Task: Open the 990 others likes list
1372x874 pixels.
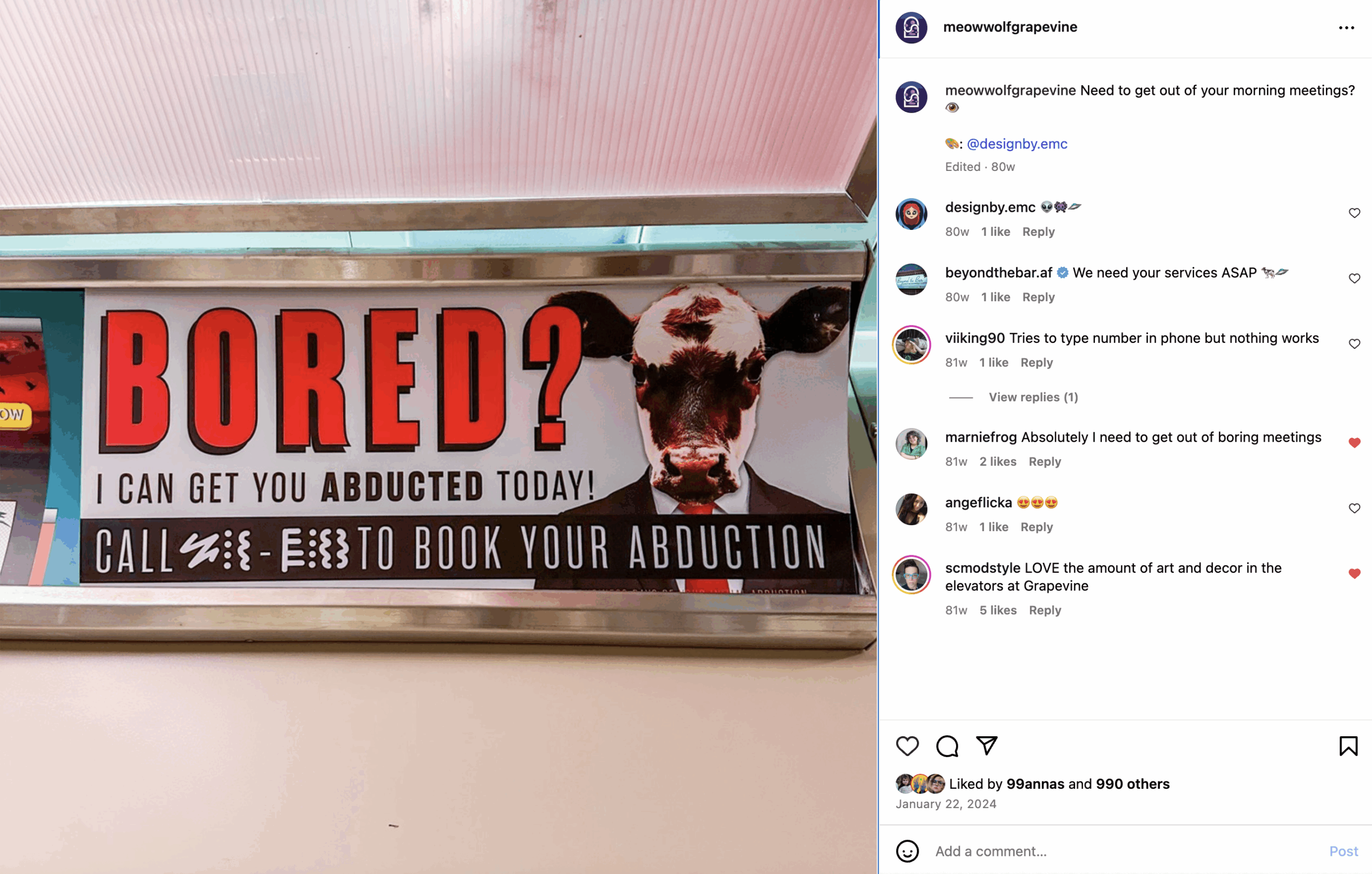Action: [1132, 783]
